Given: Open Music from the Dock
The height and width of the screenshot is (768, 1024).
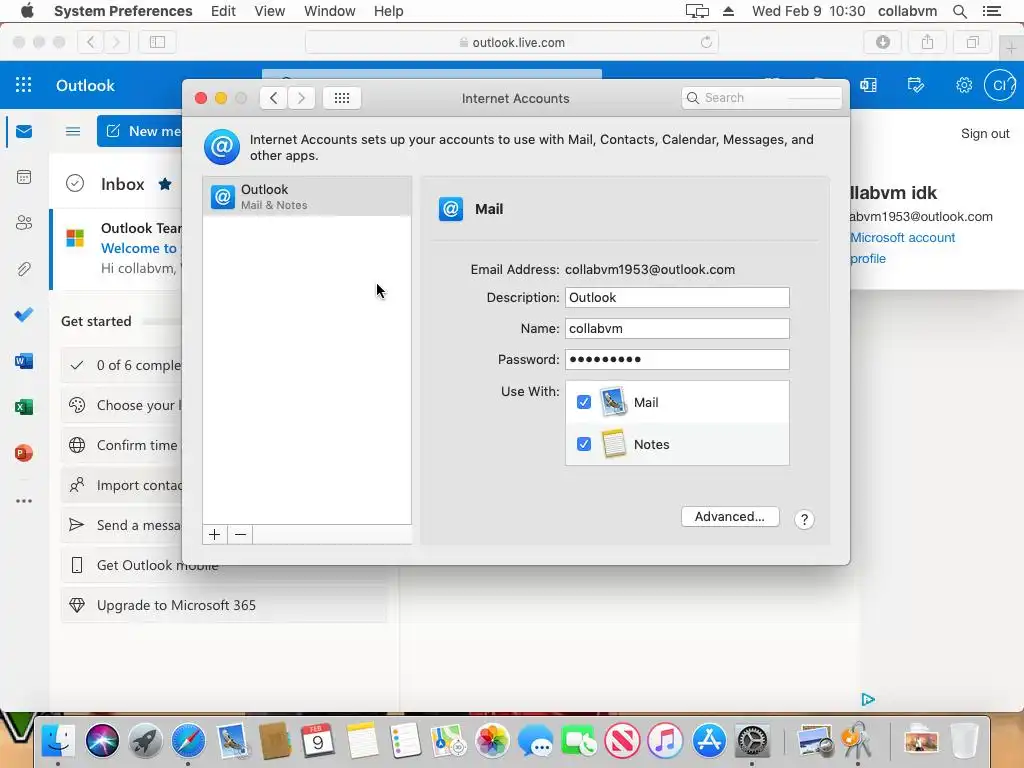Looking at the screenshot, I should [x=665, y=741].
